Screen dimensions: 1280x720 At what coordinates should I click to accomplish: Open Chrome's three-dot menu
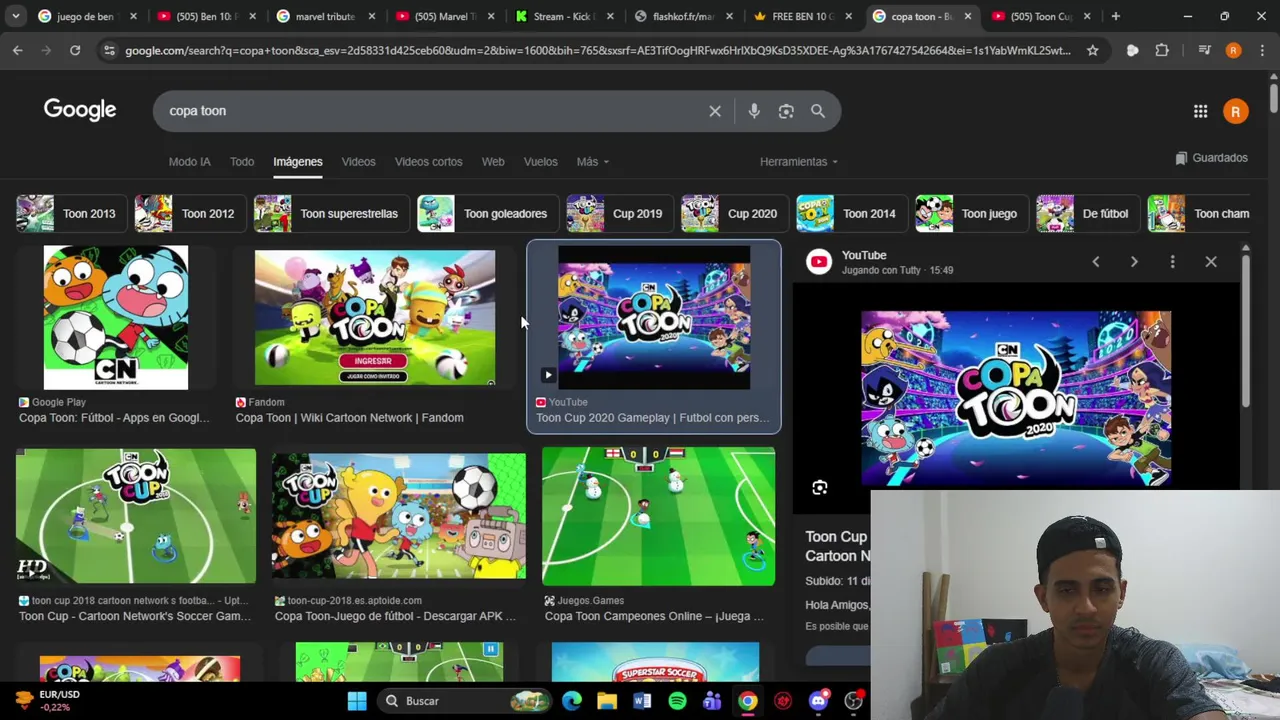pyautogui.click(x=1262, y=50)
